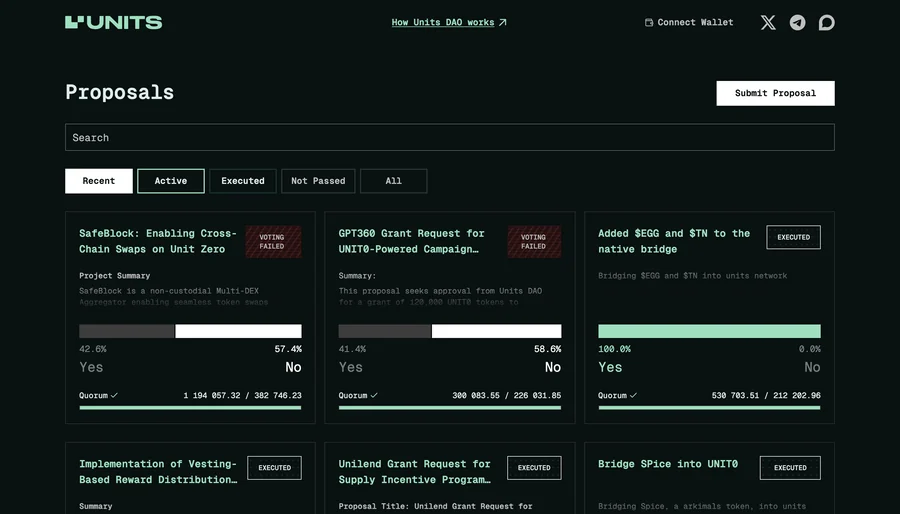Click Voting Failed badge on GPT360 card
Screen dimensions: 900x514
point(534,242)
